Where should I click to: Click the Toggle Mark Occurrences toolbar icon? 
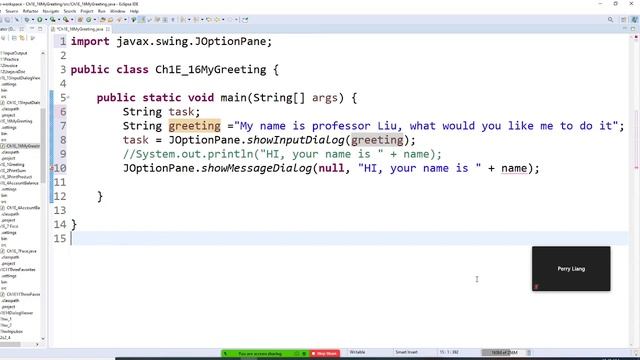(x=142, y=20)
